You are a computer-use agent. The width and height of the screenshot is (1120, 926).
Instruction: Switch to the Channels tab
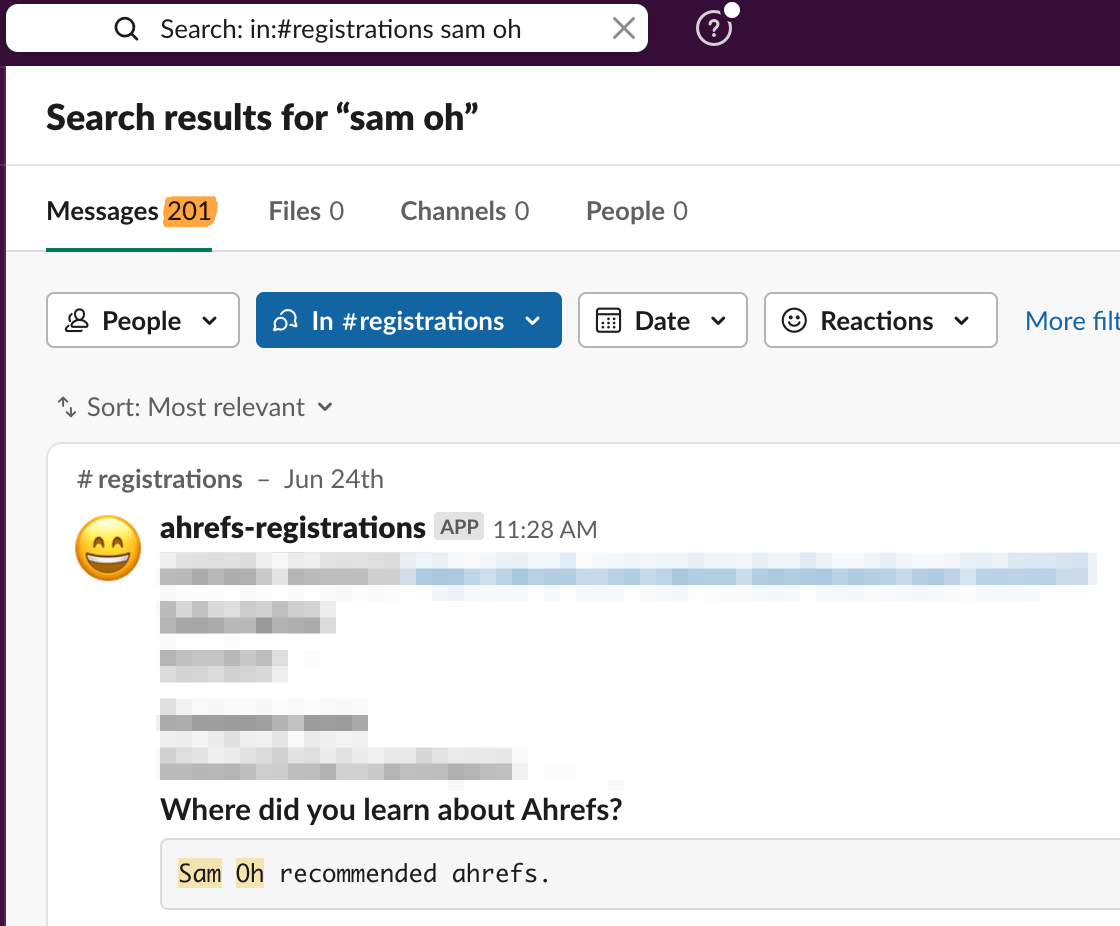click(464, 212)
